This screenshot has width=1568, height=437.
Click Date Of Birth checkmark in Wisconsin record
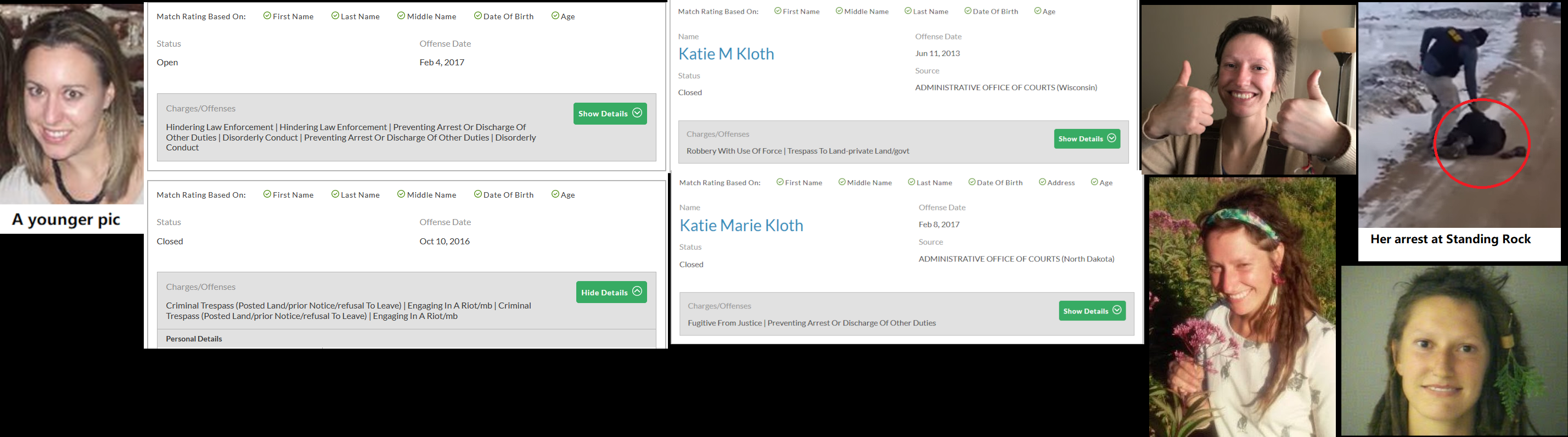pos(968,11)
